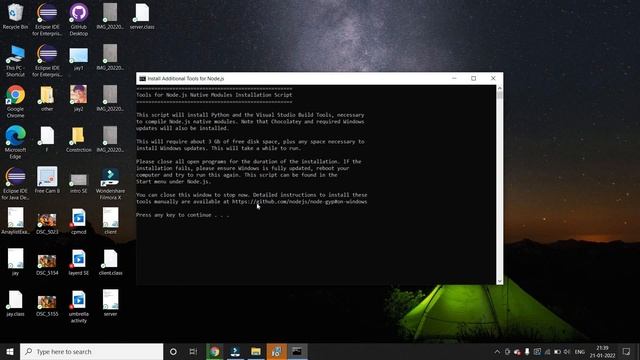The width and height of the screenshot is (640, 360).
Task: Select the file named F
Action: pos(47,139)
